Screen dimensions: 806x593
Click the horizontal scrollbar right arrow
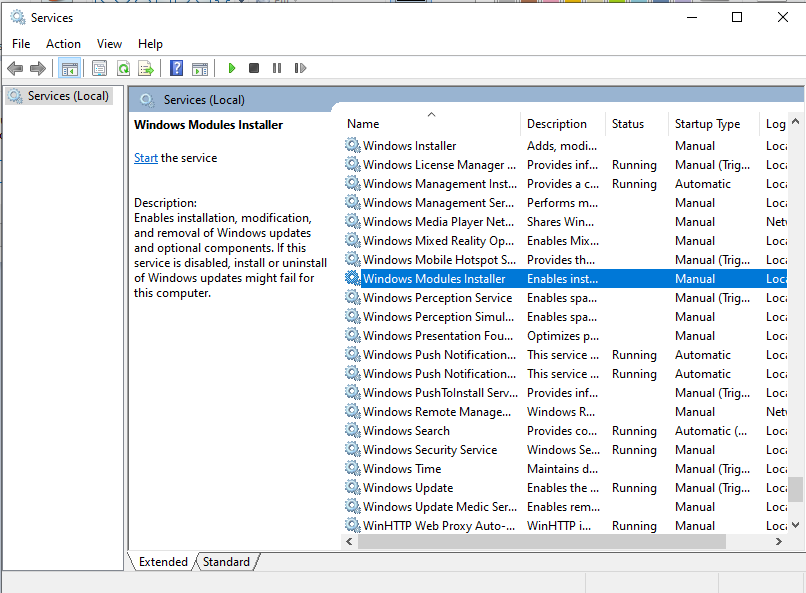click(779, 541)
